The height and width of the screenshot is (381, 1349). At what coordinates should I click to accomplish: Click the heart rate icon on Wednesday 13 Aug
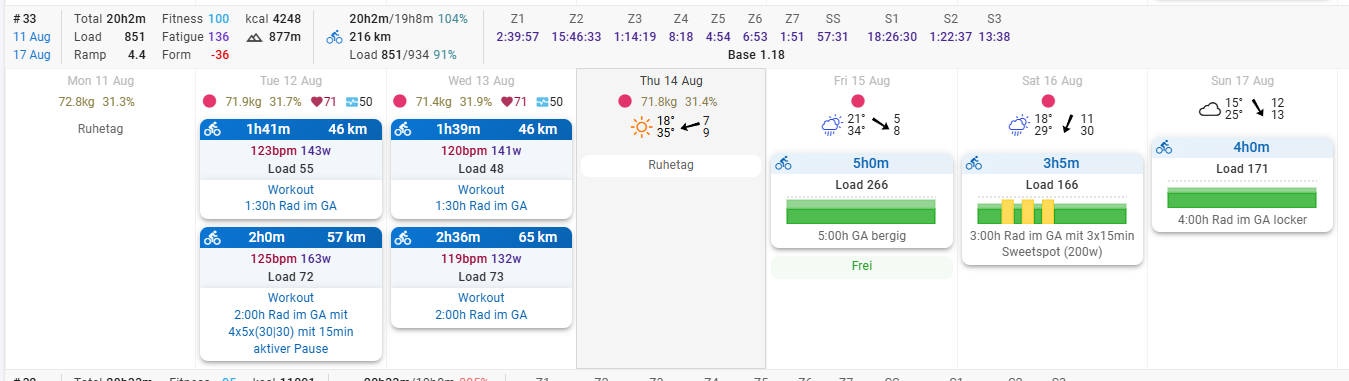coord(507,101)
